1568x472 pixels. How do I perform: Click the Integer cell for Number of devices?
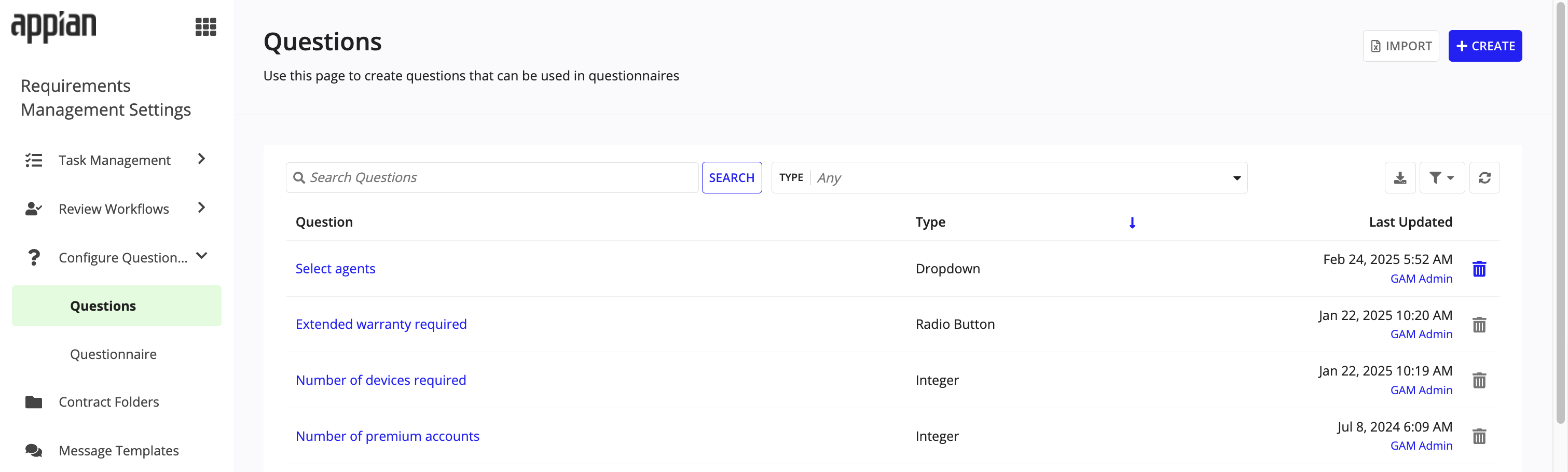click(x=937, y=380)
